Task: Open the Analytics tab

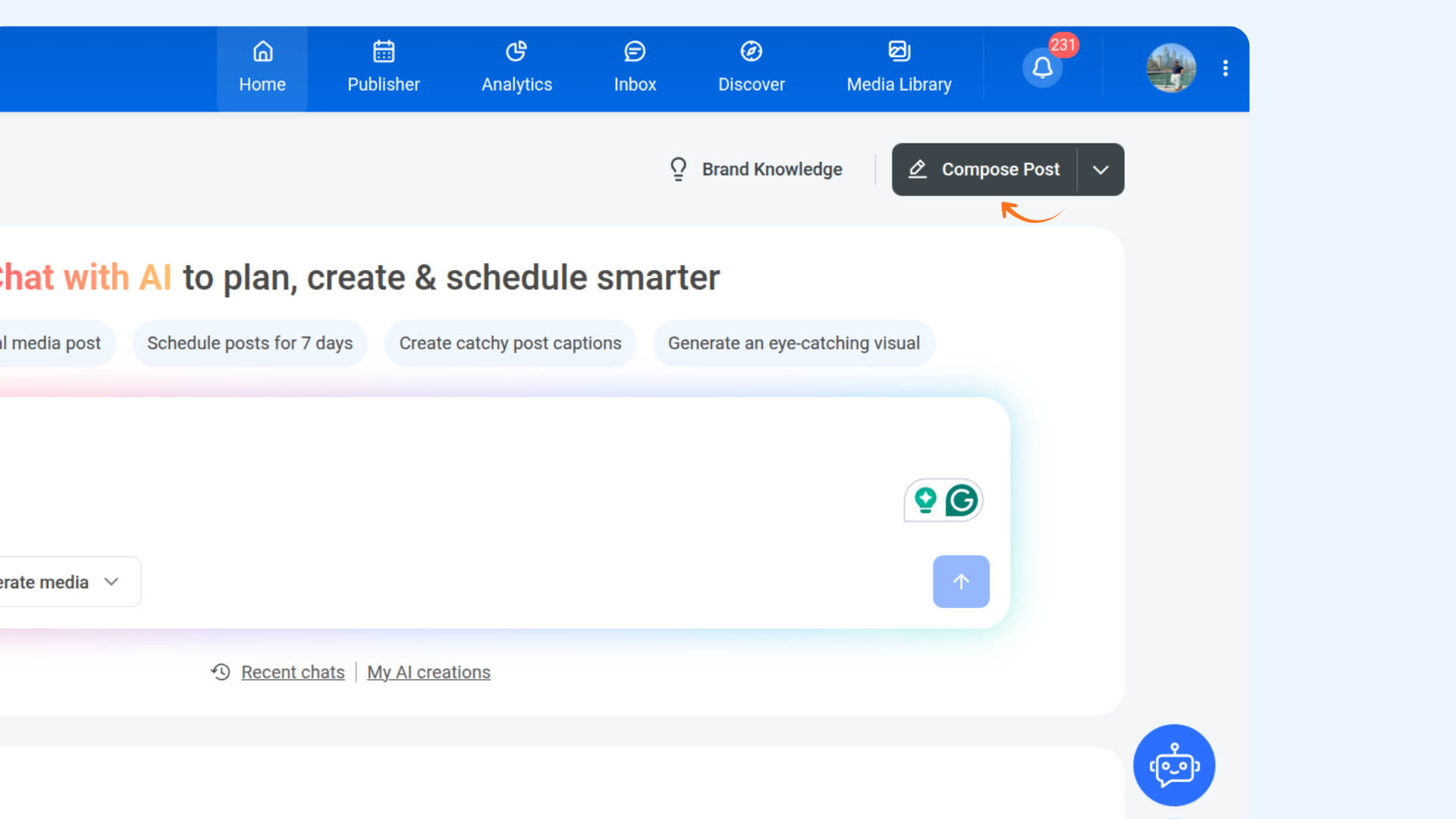Action: [516, 68]
